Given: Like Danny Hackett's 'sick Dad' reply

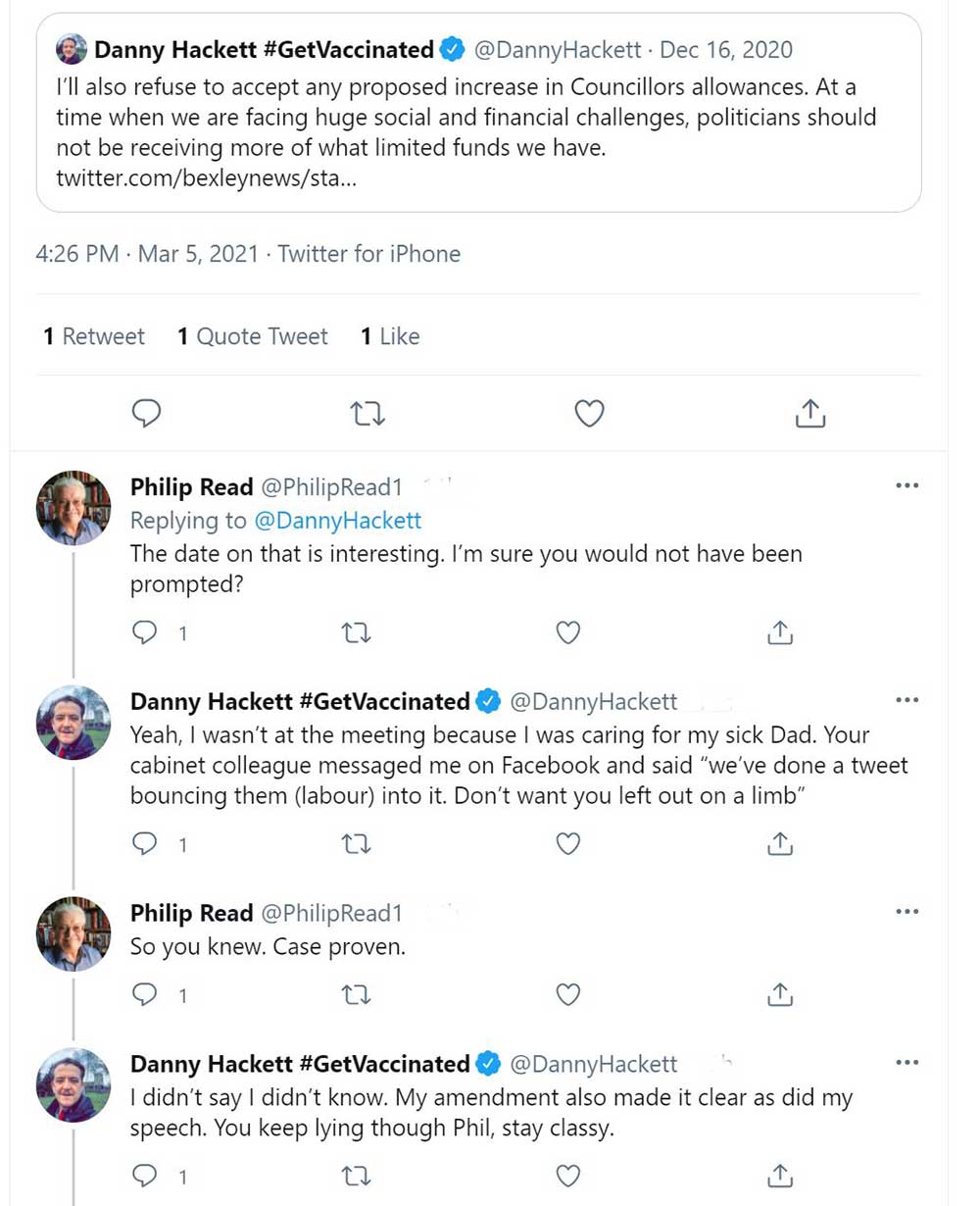Looking at the screenshot, I should [x=568, y=843].
